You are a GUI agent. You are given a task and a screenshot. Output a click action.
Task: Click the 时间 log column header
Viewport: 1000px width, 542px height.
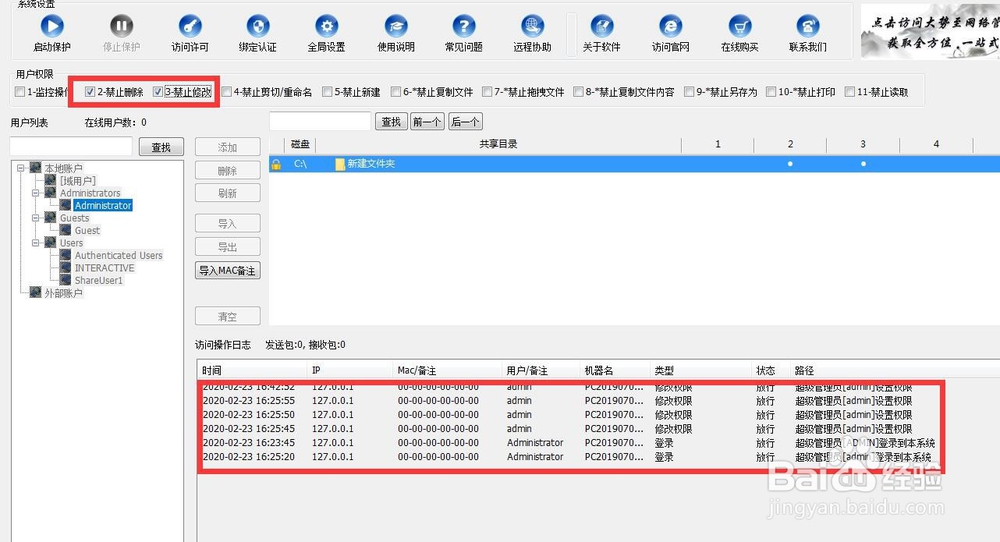click(x=253, y=370)
